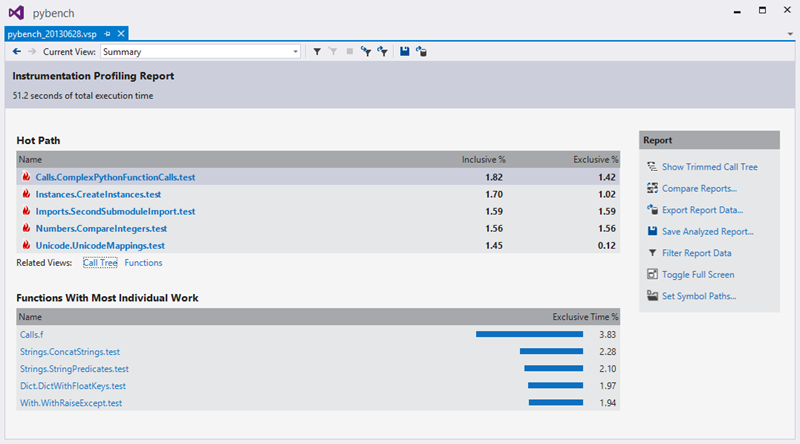The height and width of the screenshot is (444, 800).
Task: Select the pybench_20130628.vsp document tab
Action: coord(52,34)
